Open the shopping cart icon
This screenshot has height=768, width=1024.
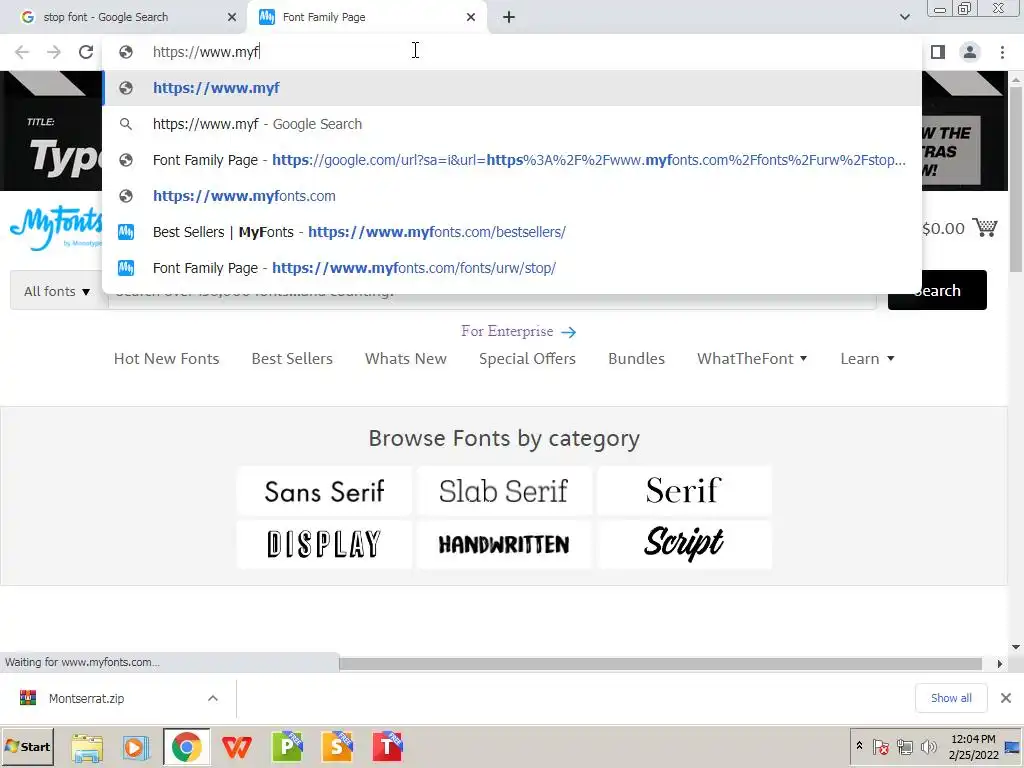pyautogui.click(x=984, y=227)
